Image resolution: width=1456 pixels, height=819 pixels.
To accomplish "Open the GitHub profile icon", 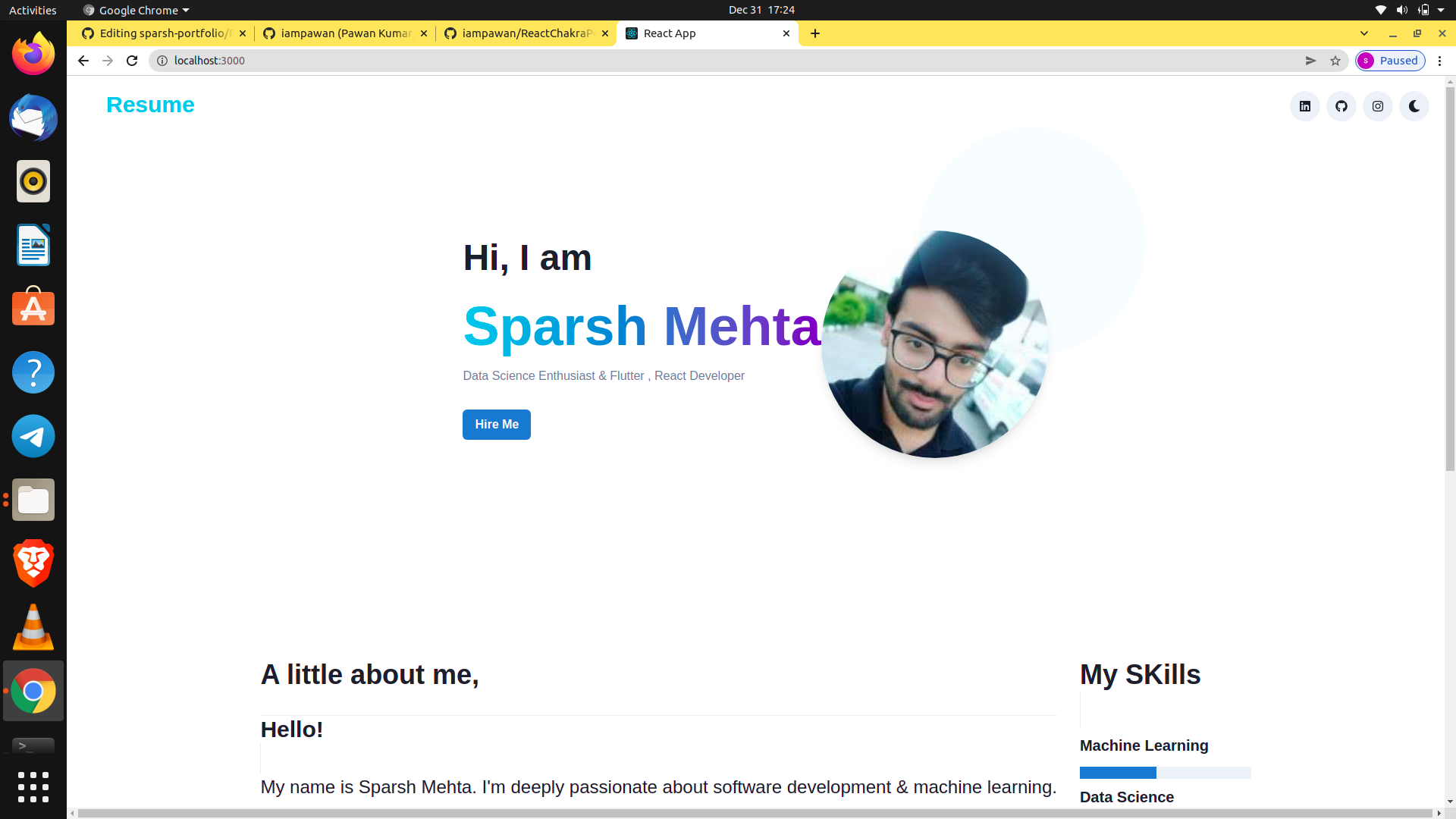I will (1341, 106).
